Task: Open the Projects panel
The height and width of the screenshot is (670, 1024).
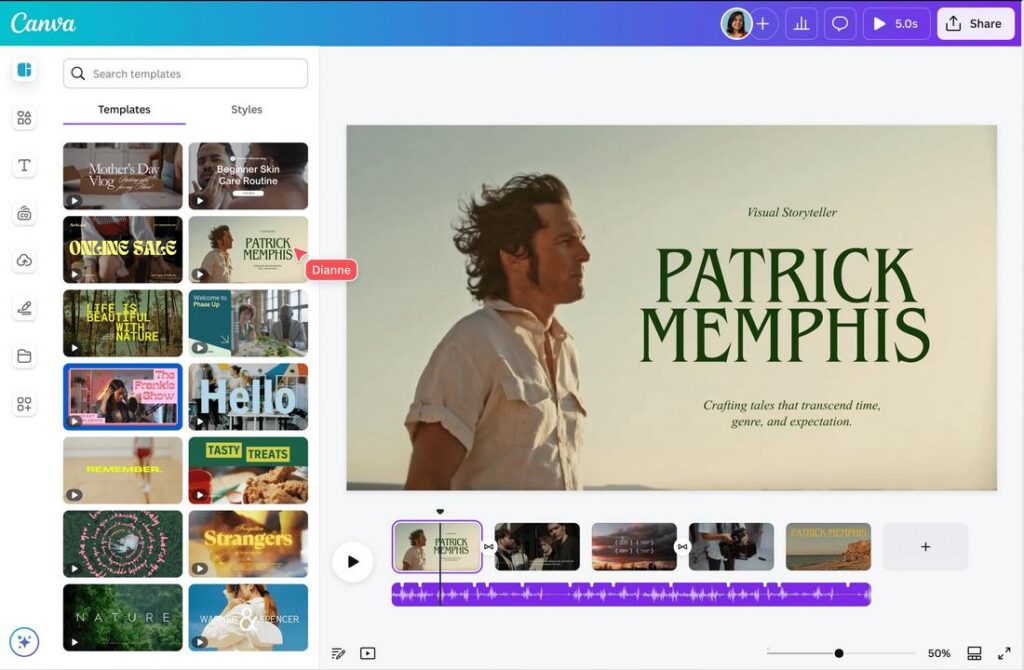Action: click(24, 356)
